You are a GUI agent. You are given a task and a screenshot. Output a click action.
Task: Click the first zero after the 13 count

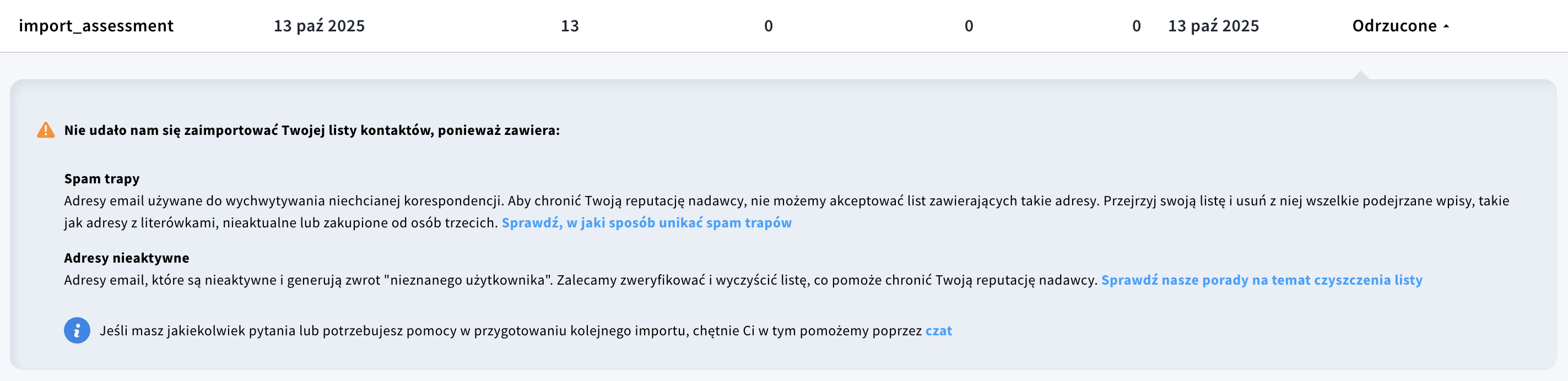768,26
